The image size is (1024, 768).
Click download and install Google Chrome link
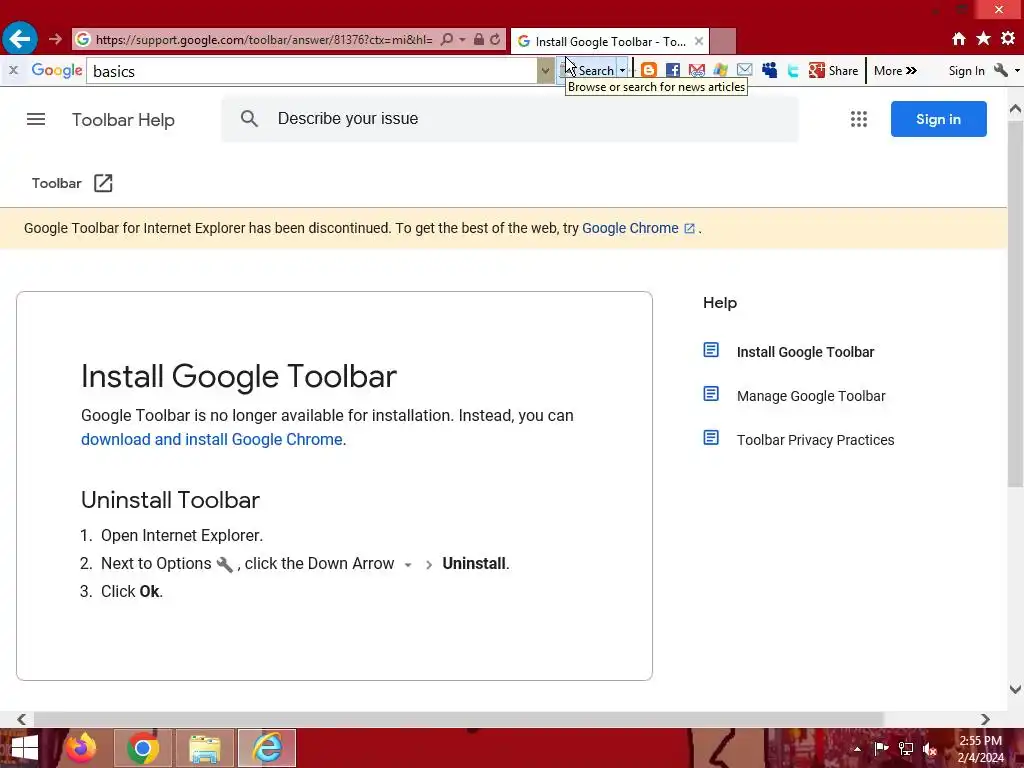click(212, 440)
